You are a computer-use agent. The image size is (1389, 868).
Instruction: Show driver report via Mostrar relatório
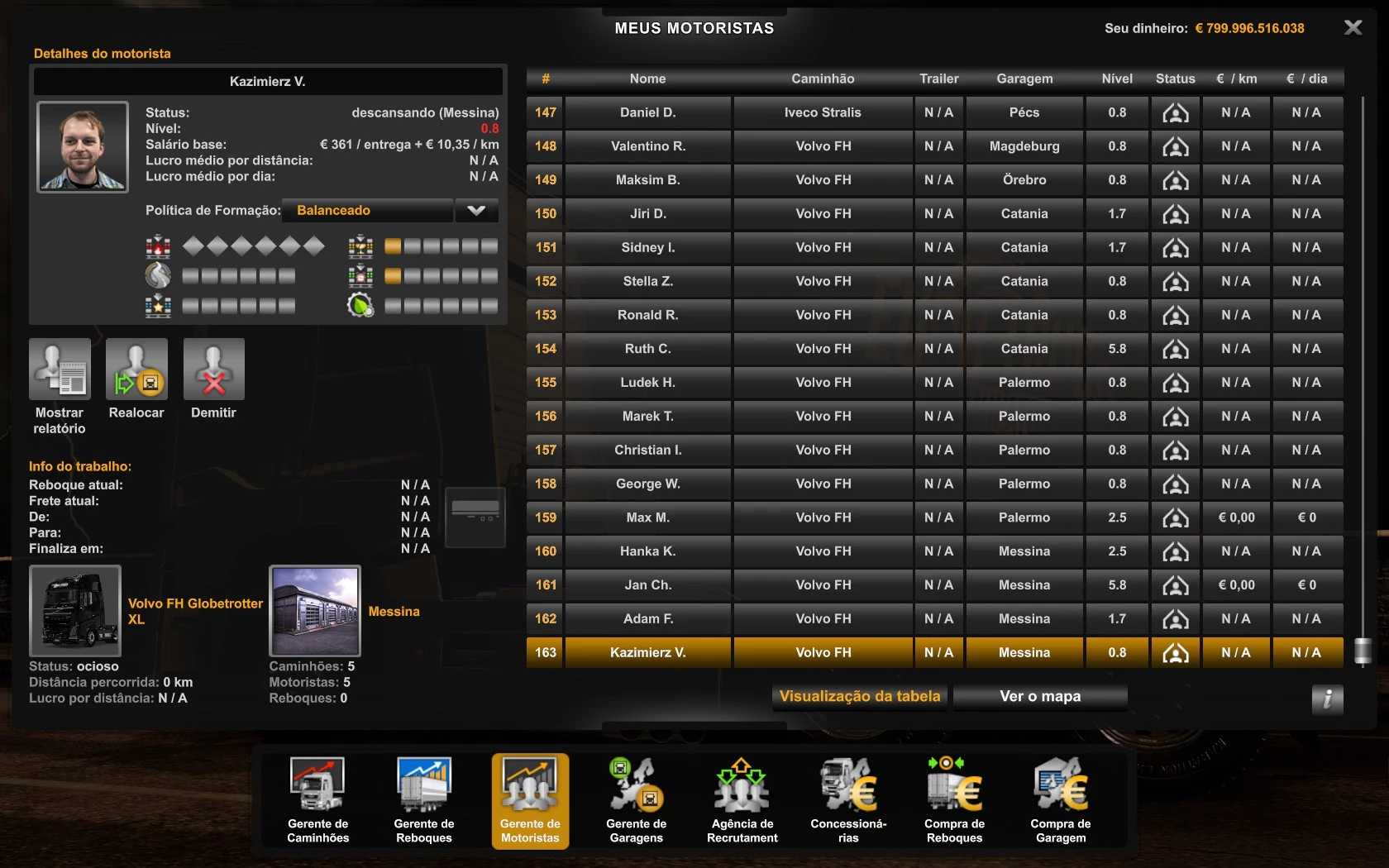(60, 370)
